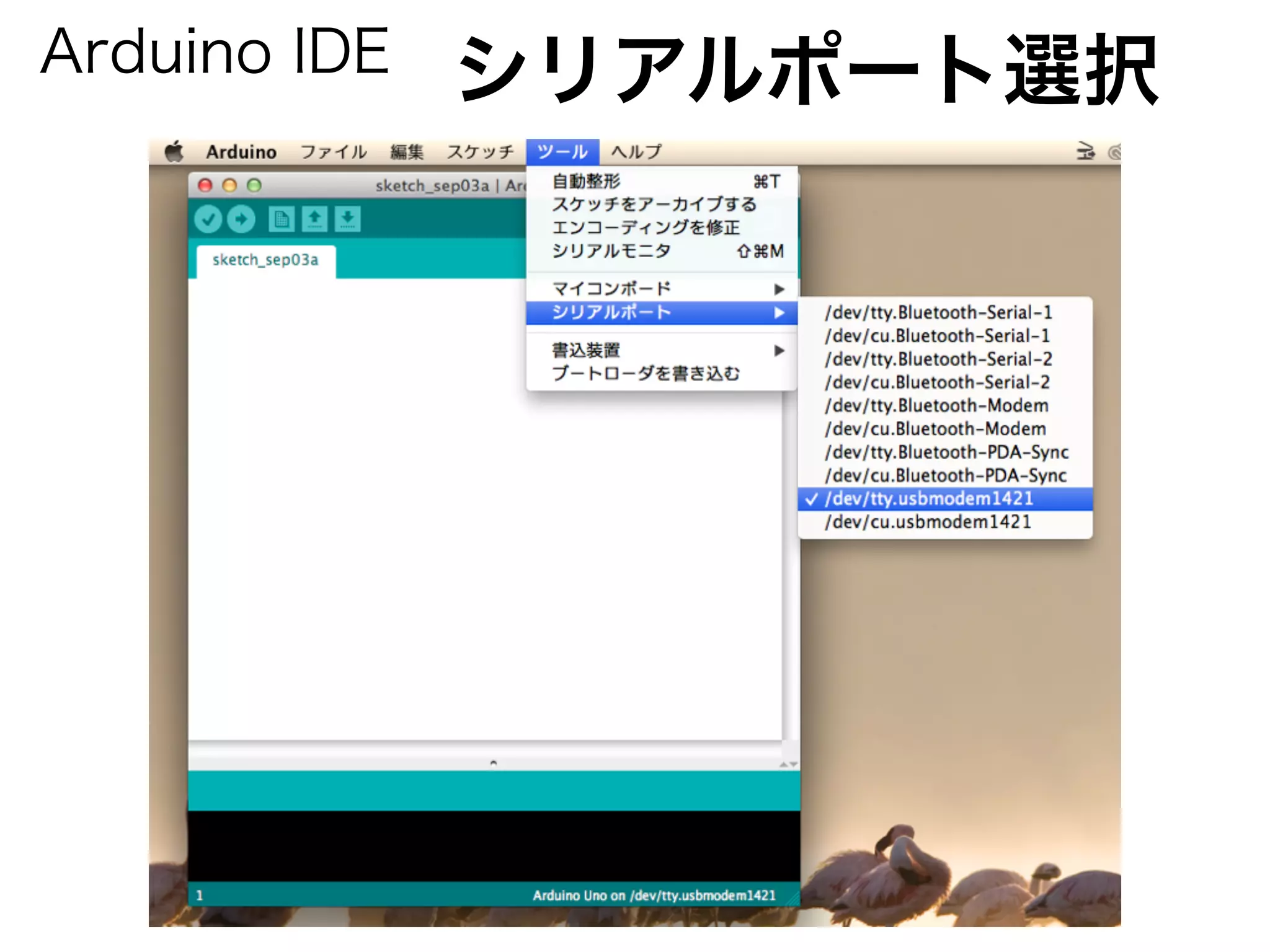Select /dev/cu.Bluetooth-Serial-2 port

coord(945,382)
